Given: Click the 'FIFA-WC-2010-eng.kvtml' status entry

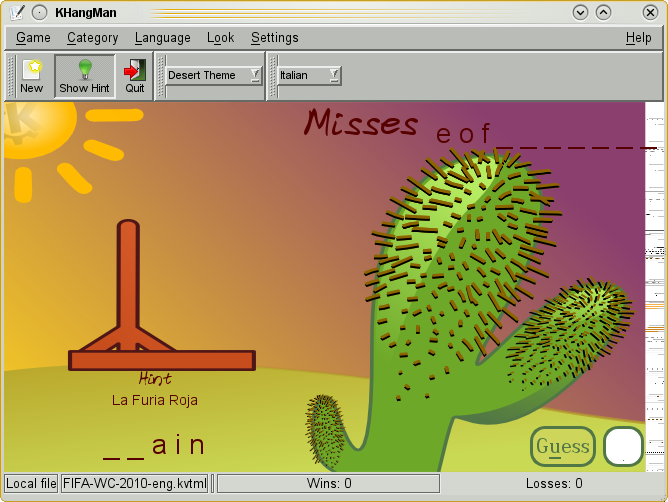Looking at the screenshot, I should click(x=135, y=484).
